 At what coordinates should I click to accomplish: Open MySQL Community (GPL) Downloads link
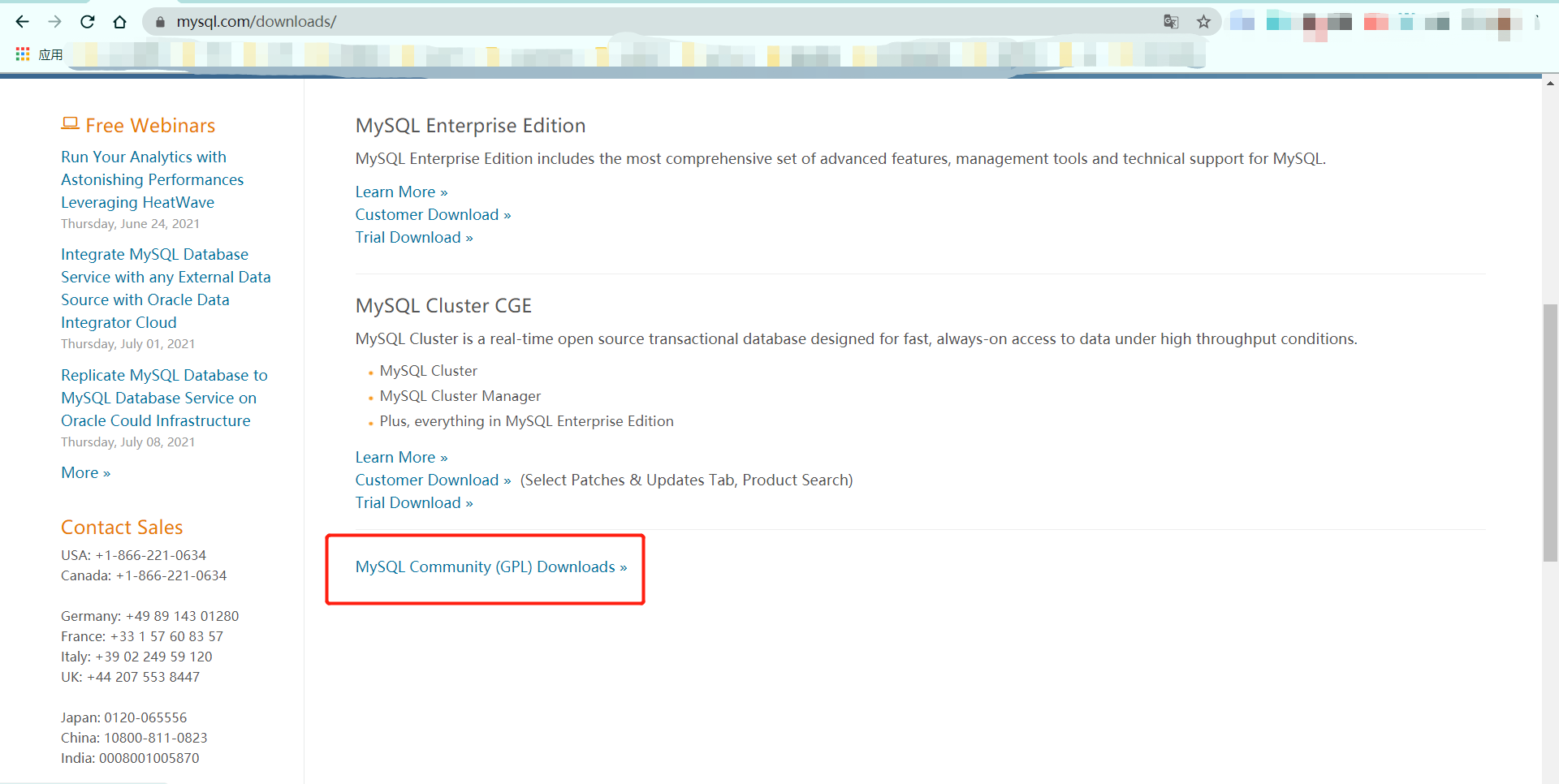[x=491, y=566]
